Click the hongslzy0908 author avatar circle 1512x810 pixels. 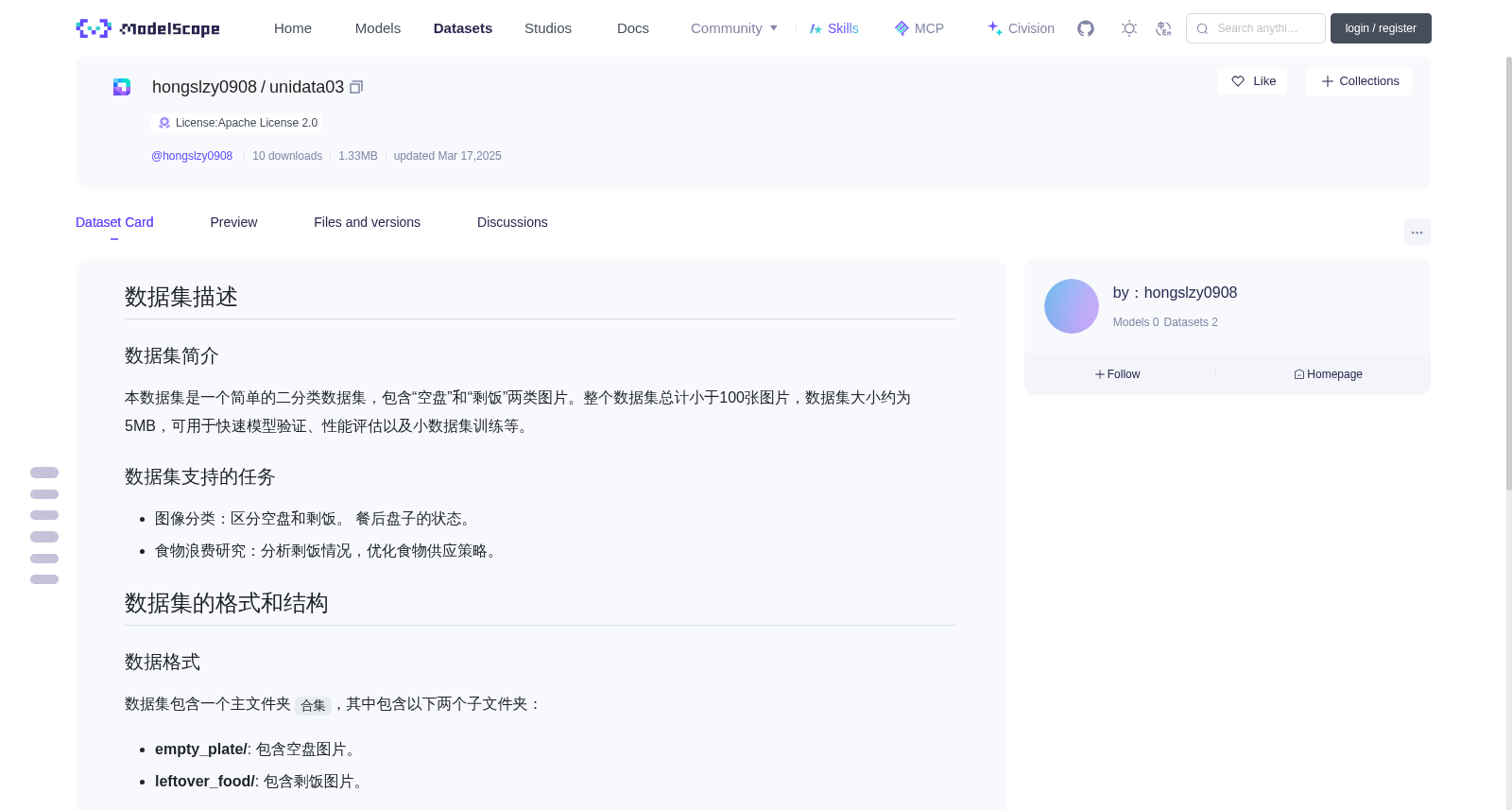tap(1072, 306)
